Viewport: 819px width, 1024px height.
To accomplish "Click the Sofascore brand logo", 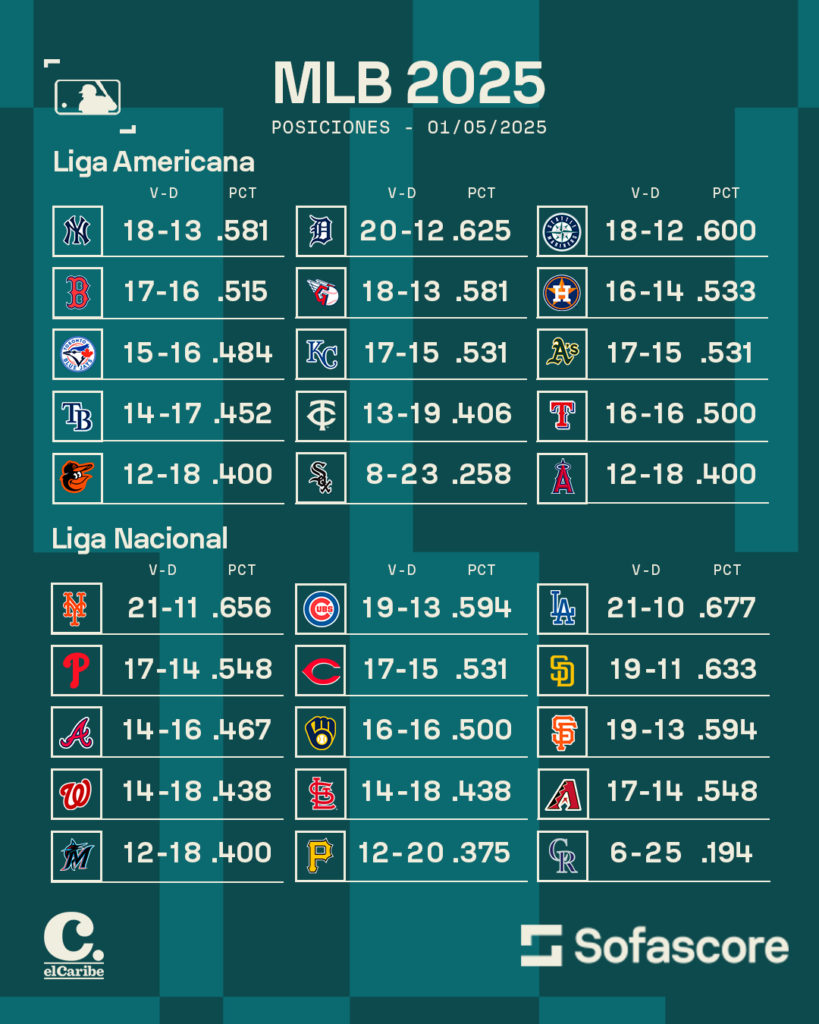I will click(x=654, y=945).
